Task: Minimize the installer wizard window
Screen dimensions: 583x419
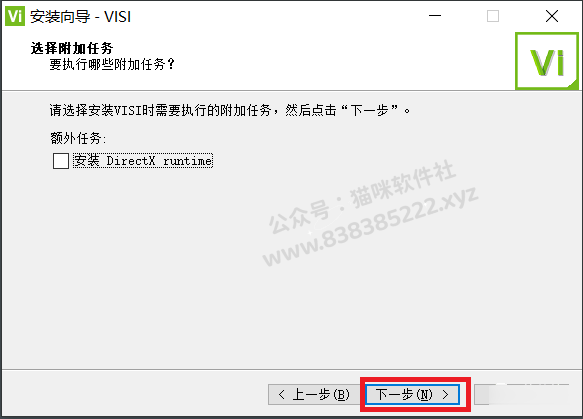Action: pyautogui.click(x=435, y=16)
